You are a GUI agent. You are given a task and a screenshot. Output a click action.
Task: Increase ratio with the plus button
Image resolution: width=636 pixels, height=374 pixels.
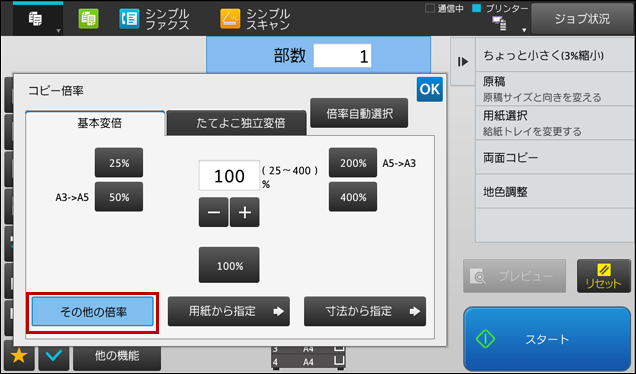pos(245,212)
